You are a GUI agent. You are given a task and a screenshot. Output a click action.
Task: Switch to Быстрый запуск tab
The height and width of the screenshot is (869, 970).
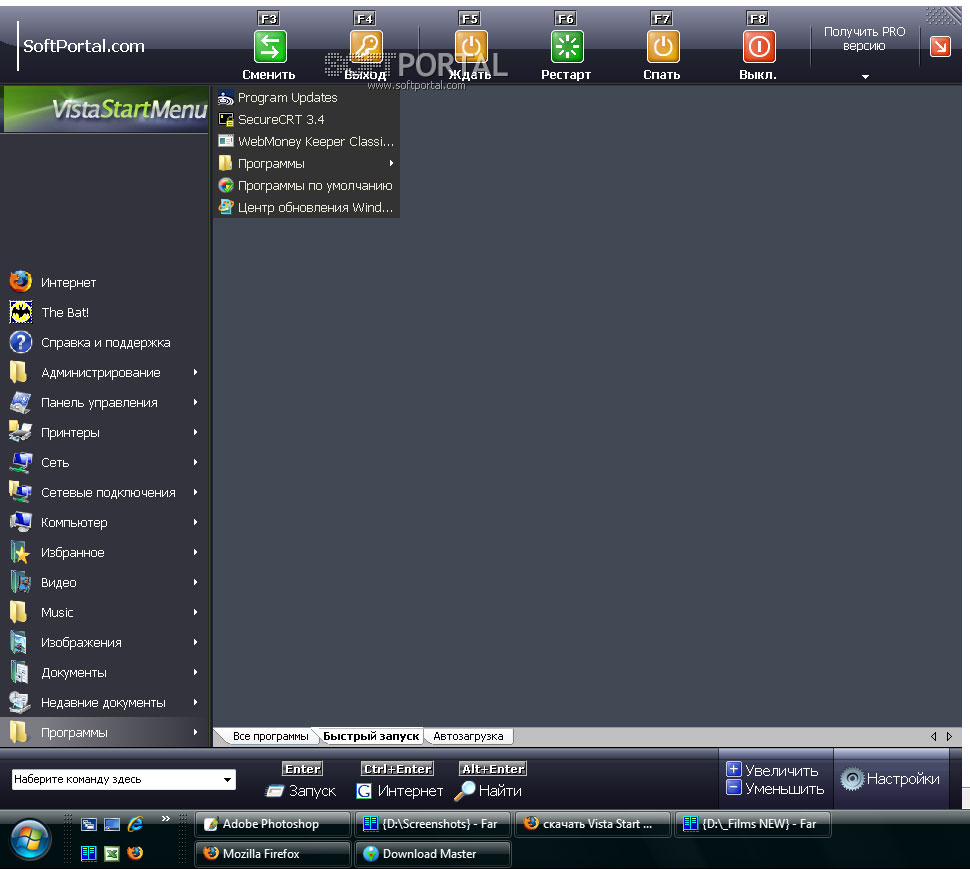pyautogui.click(x=371, y=736)
